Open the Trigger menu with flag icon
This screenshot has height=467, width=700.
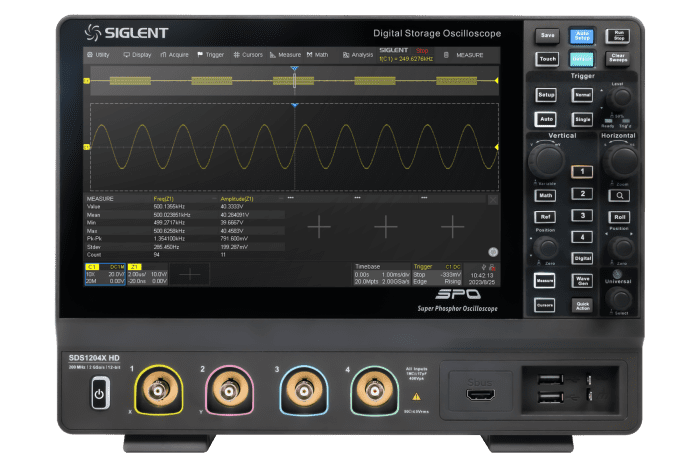(x=210, y=55)
